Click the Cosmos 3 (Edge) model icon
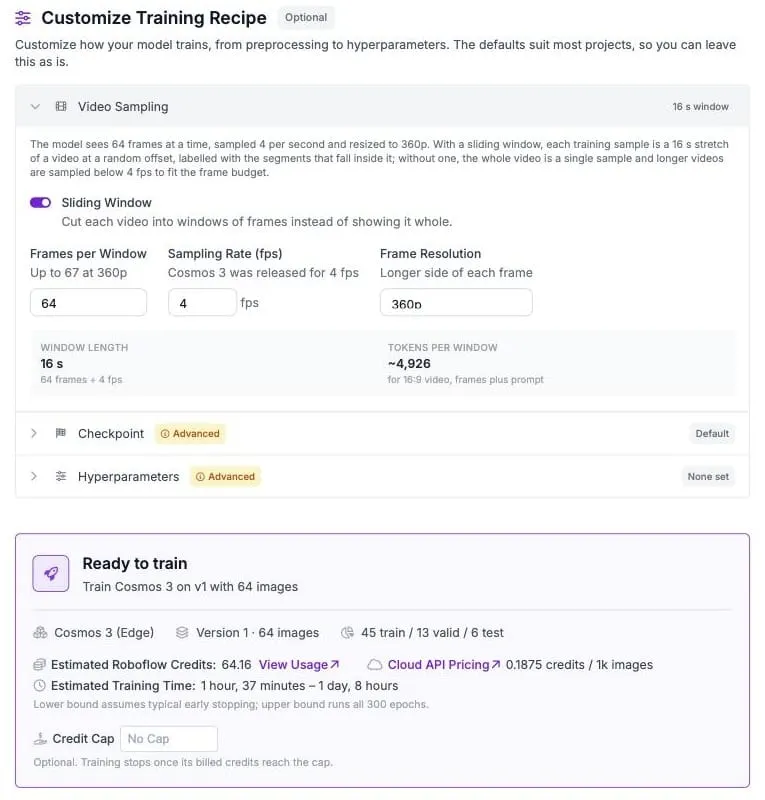This screenshot has height=800, width=765. click(40, 633)
